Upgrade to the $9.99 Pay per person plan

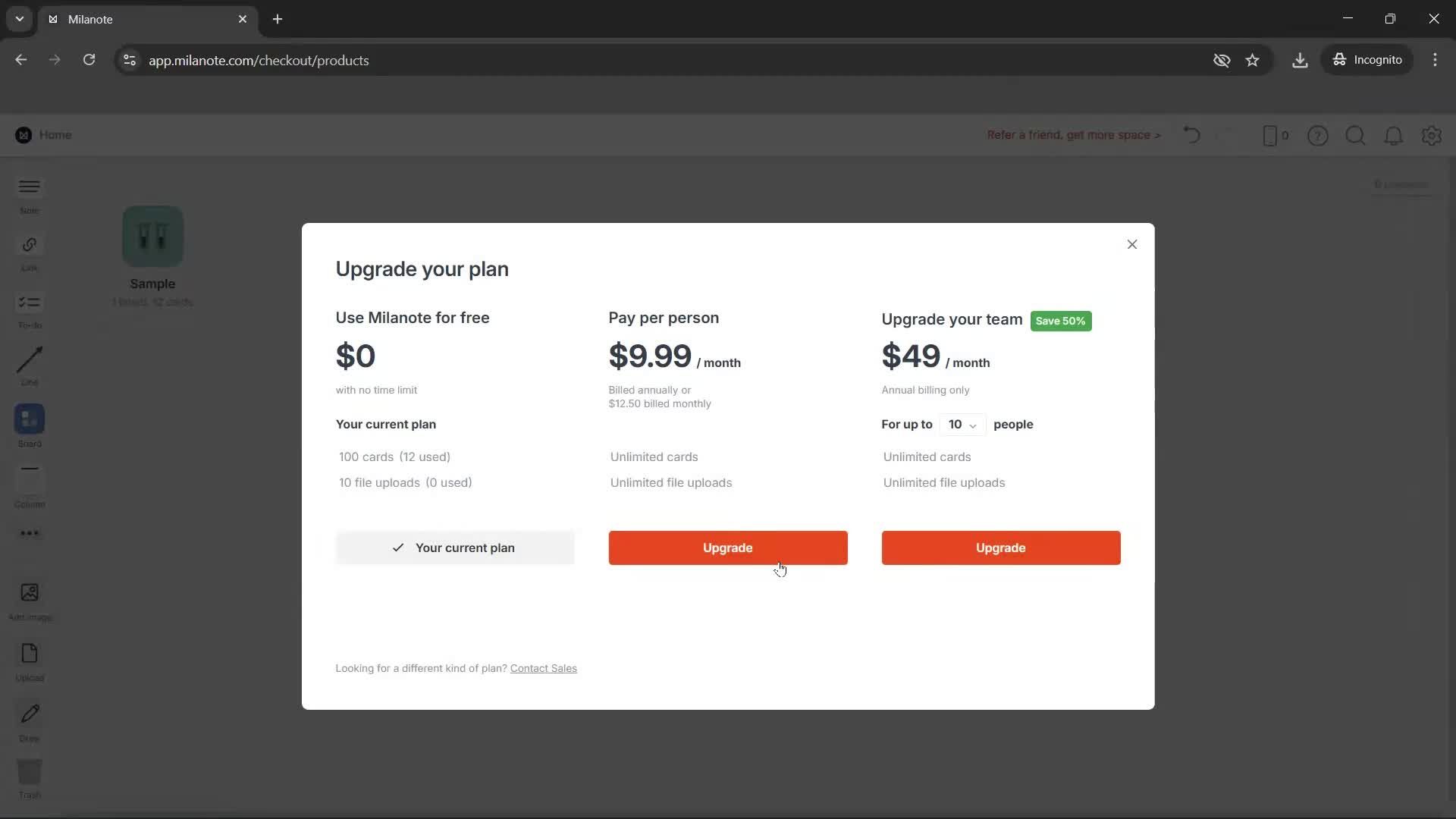727,548
